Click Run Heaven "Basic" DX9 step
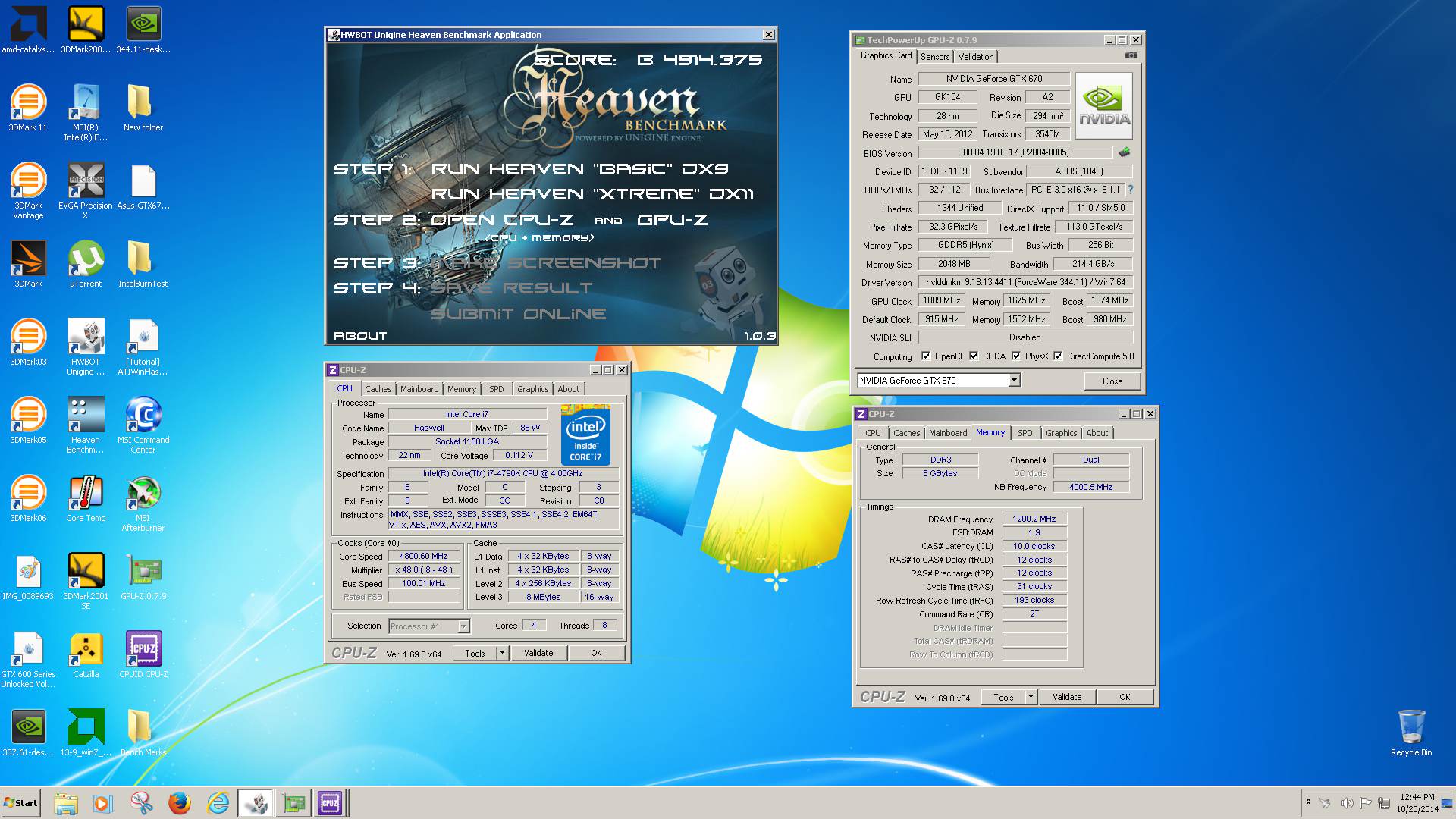The height and width of the screenshot is (819, 1456). [x=580, y=168]
